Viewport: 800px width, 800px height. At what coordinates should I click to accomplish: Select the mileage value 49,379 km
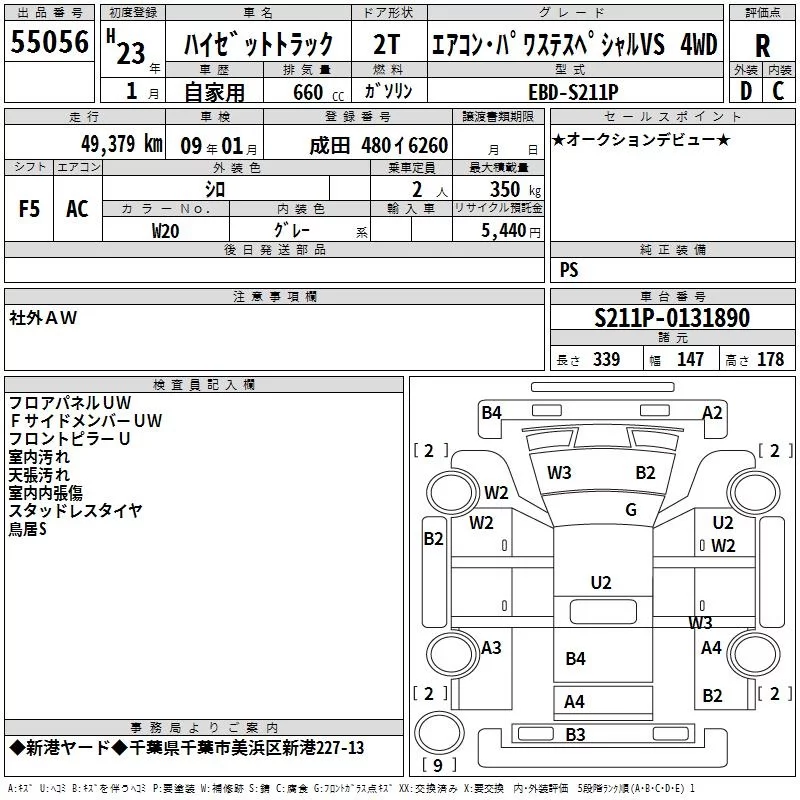(122, 144)
